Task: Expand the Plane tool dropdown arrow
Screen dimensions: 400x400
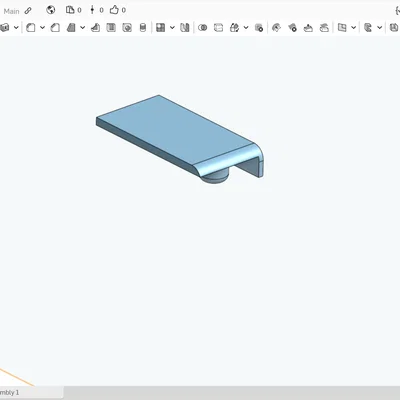Action: tap(354, 28)
